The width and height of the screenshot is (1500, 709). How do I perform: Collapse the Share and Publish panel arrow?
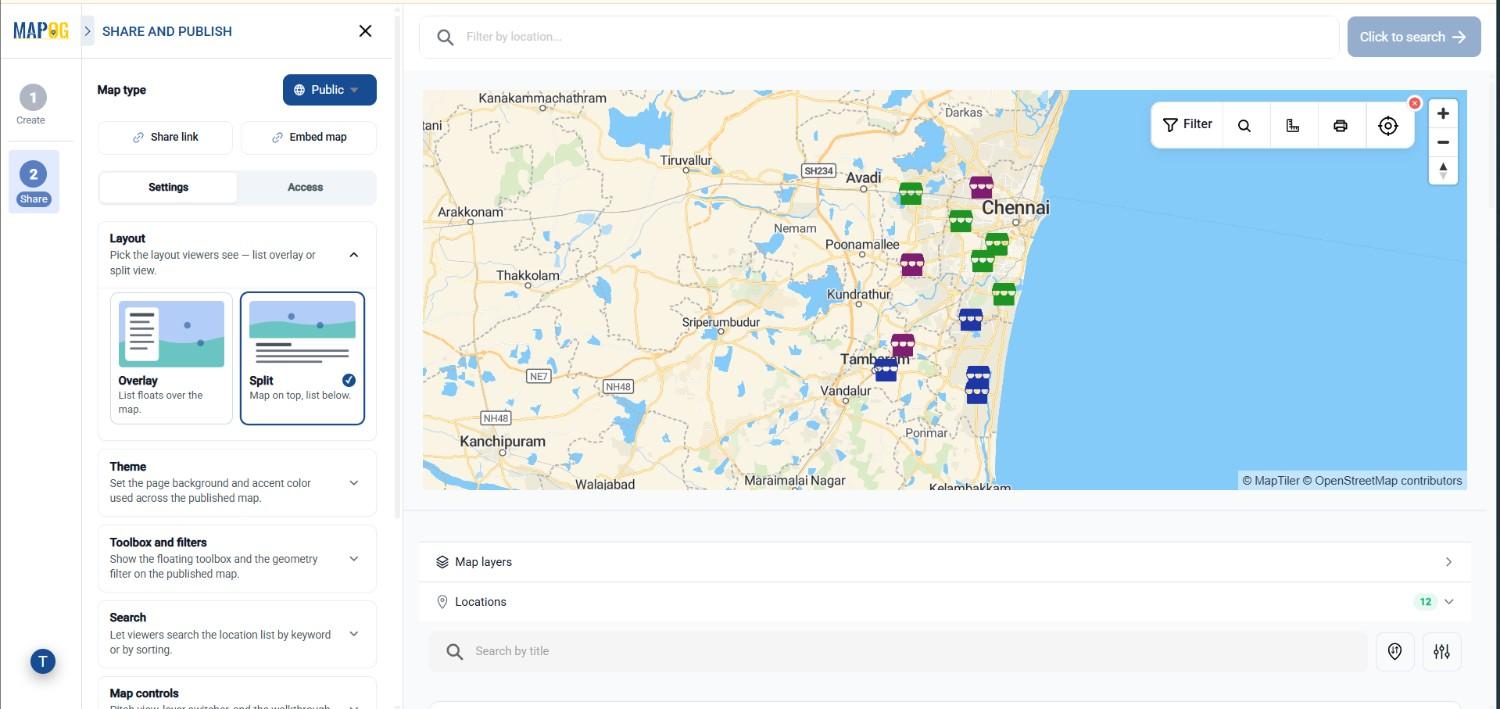(88, 31)
